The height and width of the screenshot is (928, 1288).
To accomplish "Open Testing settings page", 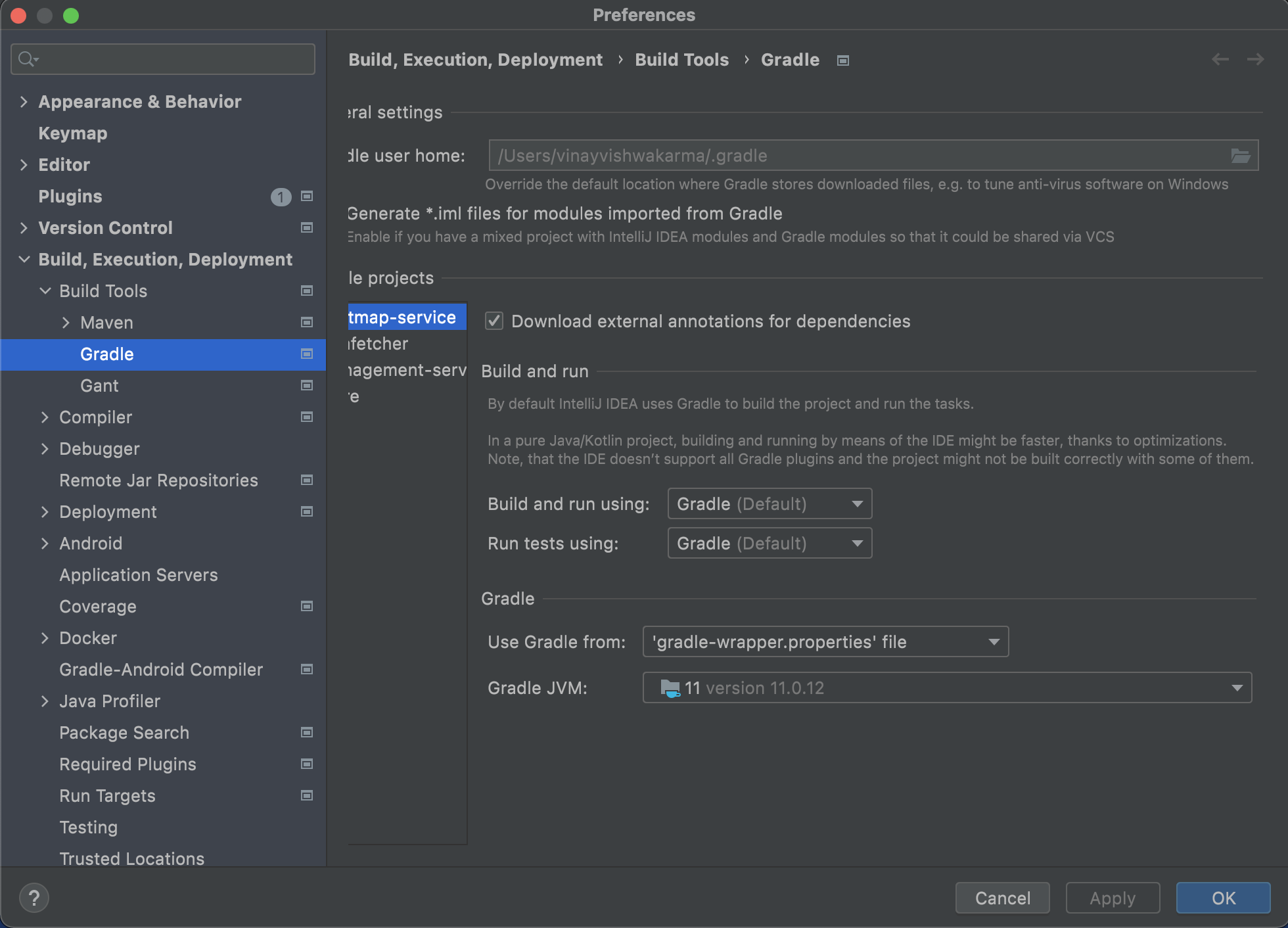I will tap(89, 827).
